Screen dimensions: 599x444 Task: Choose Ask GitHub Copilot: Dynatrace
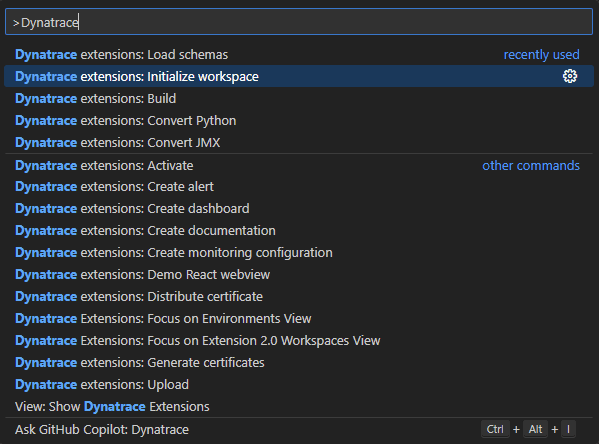pos(299,429)
